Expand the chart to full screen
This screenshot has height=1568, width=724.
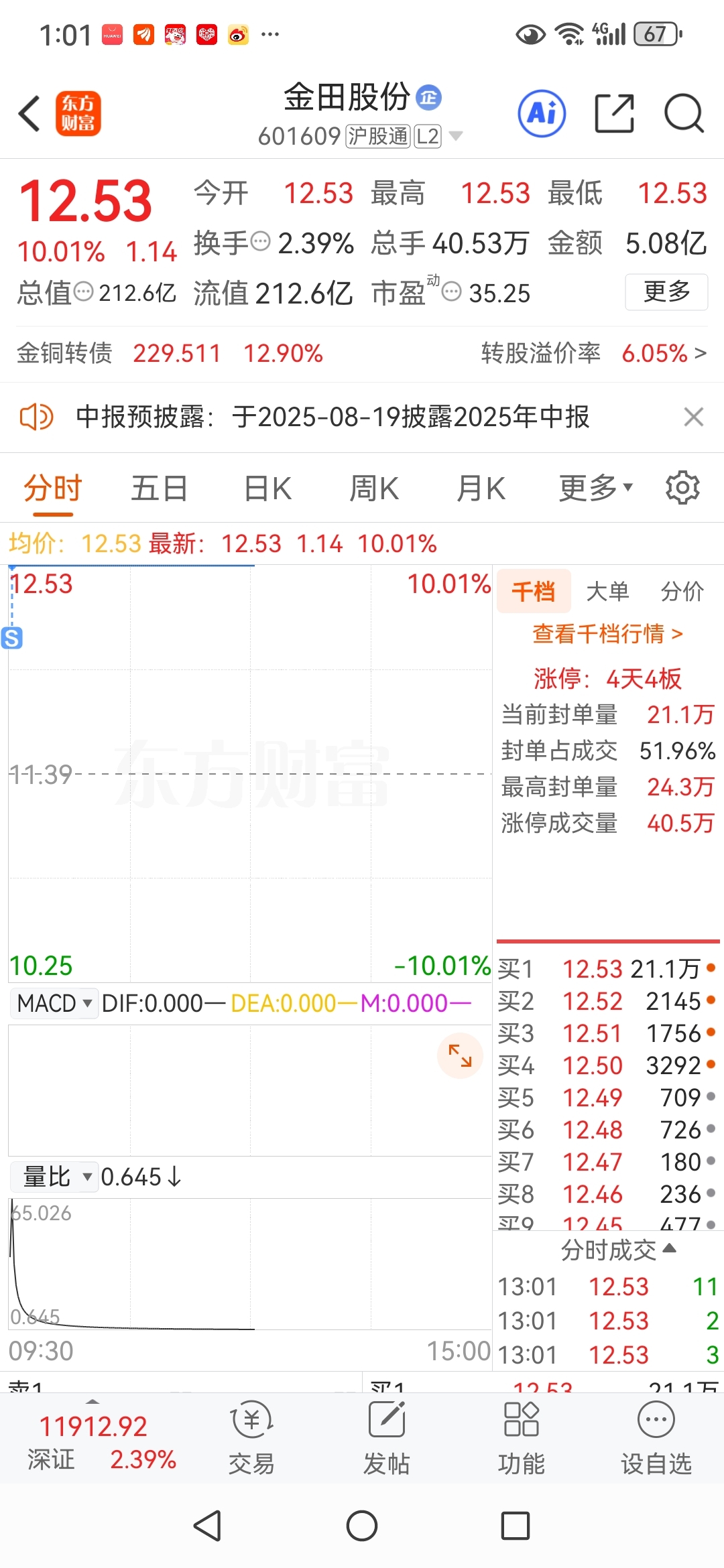click(460, 1056)
